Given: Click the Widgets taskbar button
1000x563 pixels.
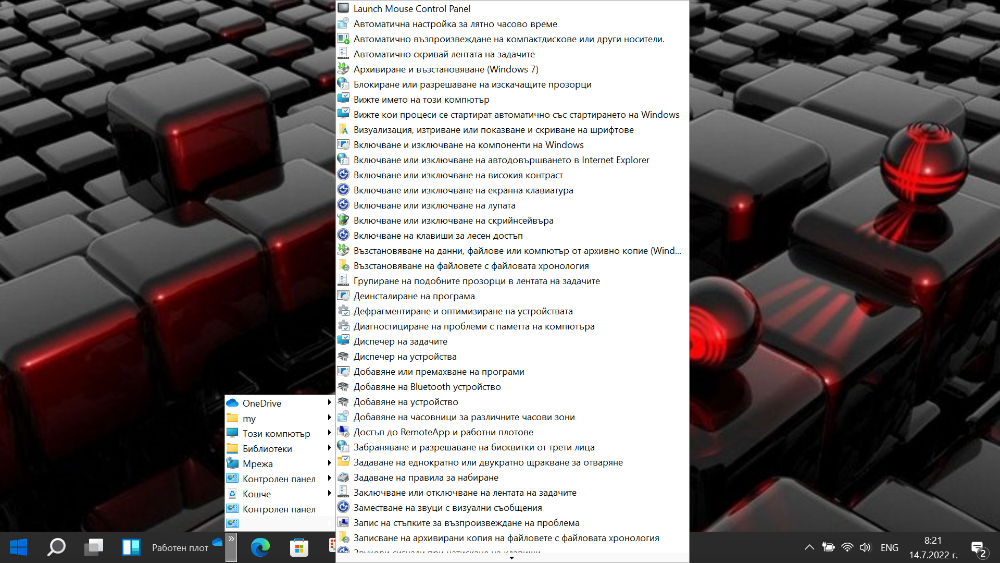Looking at the screenshot, I should click(x=131, y=547).
